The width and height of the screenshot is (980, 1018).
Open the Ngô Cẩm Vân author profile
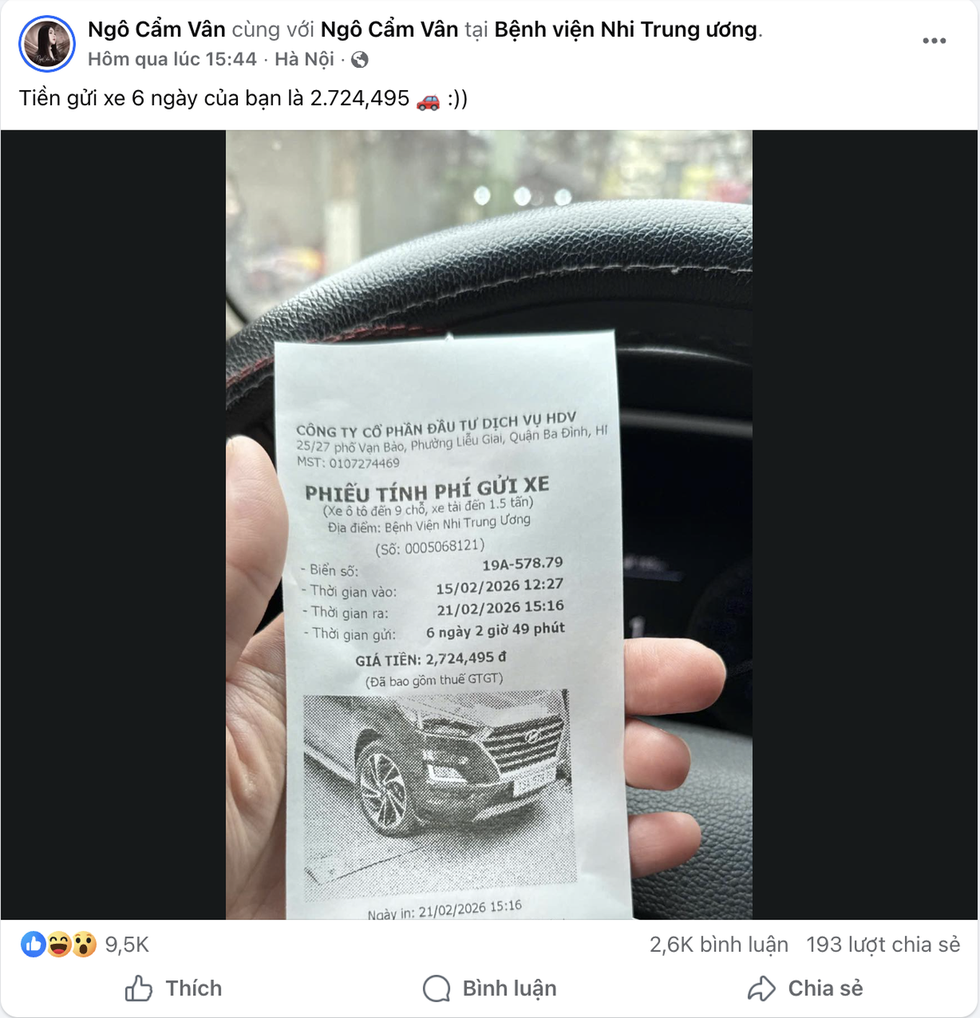point(157,29)
